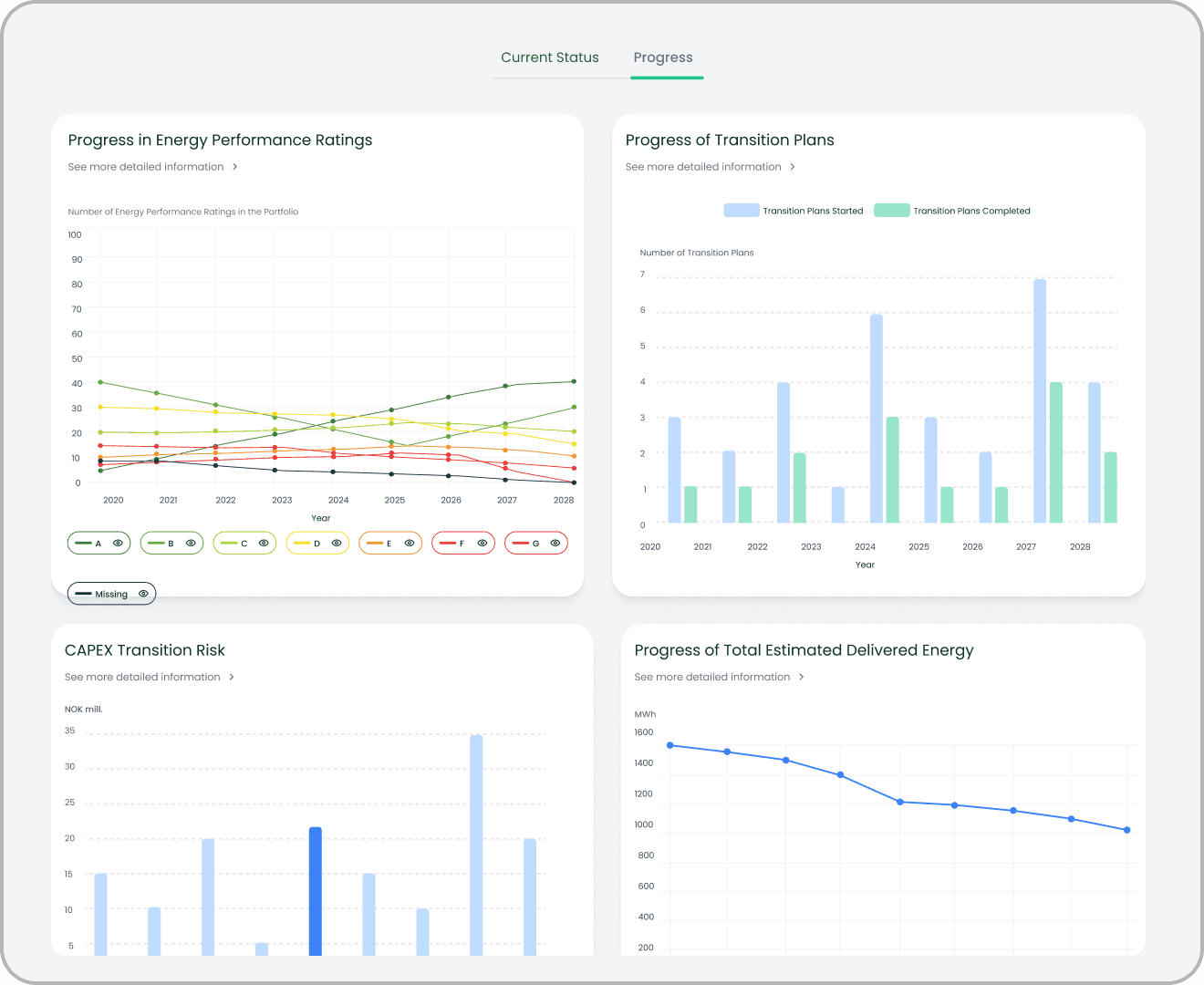Click the Transition Plans Started legend label
The image size is (1204, 985).
click(x=813, y=211)
